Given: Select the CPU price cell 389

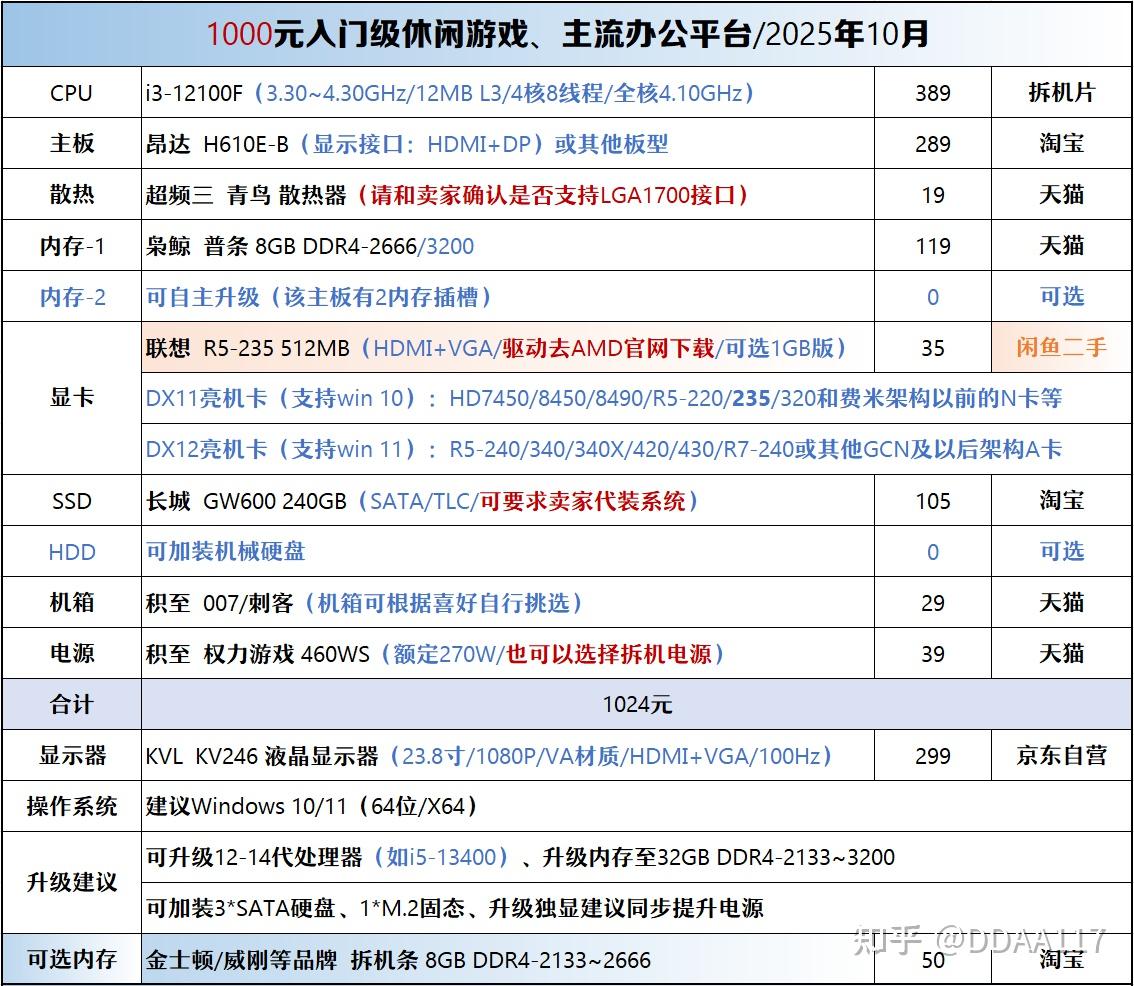Looking at the screenshot, I should [932, 93].
